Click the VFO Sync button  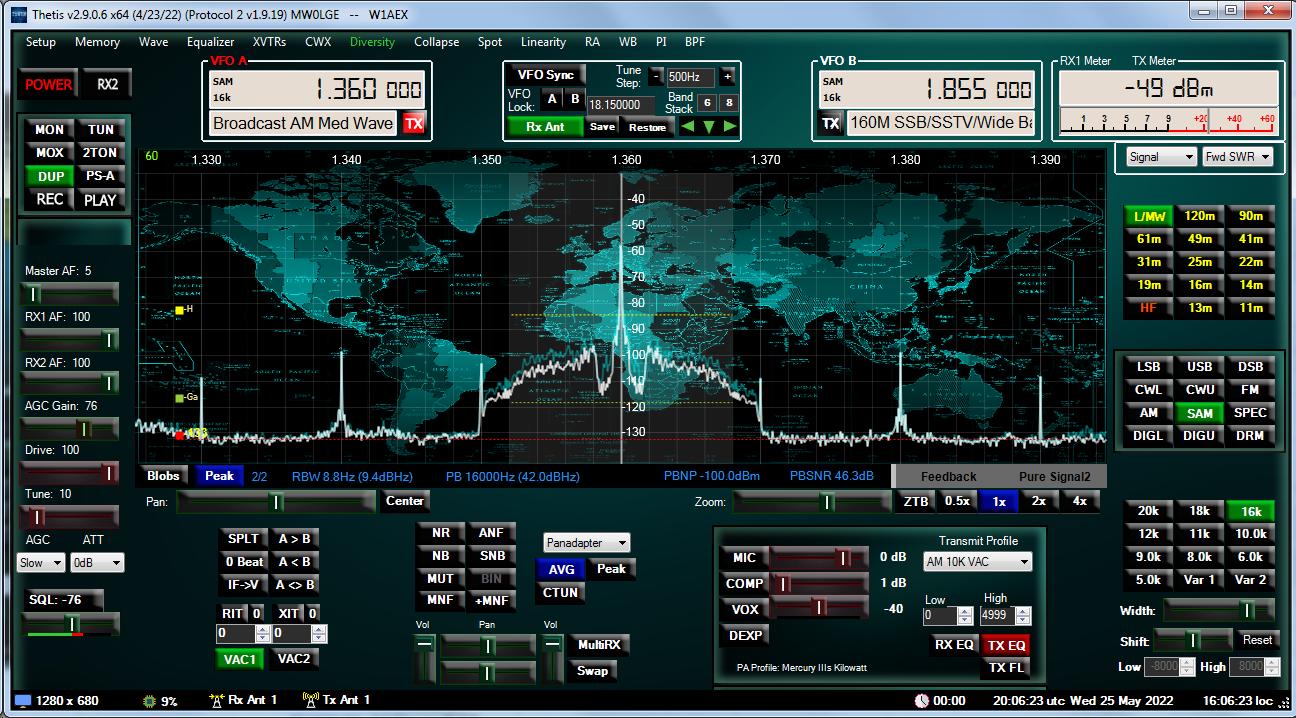[545, 75]
